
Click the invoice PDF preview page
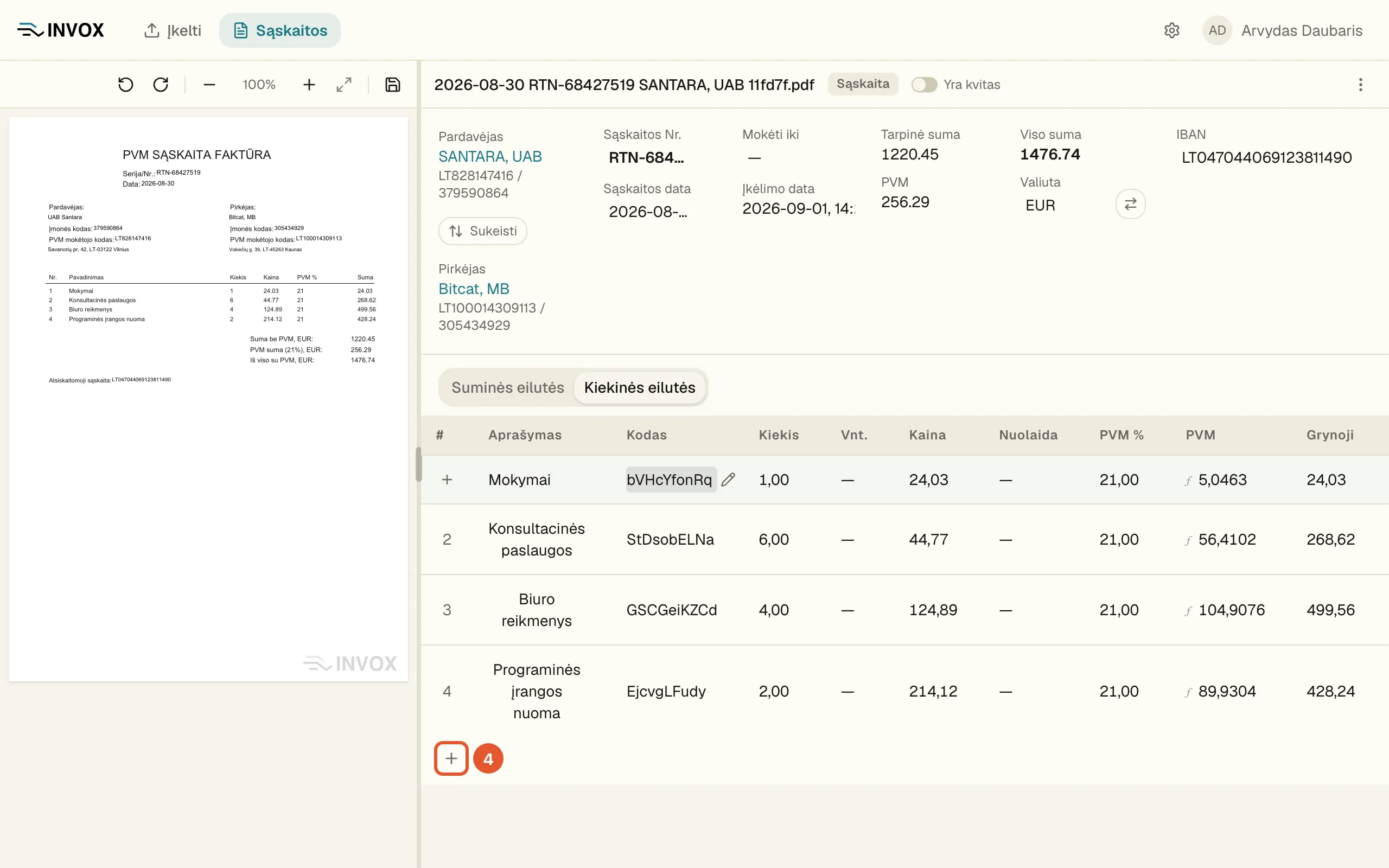pyautogui.click(x=208, y=400)
